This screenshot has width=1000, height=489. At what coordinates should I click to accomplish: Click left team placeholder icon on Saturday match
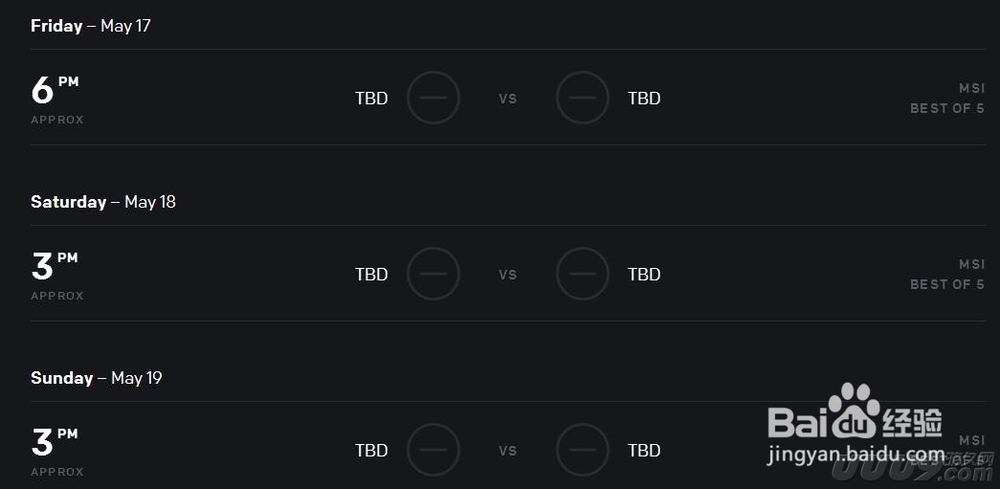point(434,274)
